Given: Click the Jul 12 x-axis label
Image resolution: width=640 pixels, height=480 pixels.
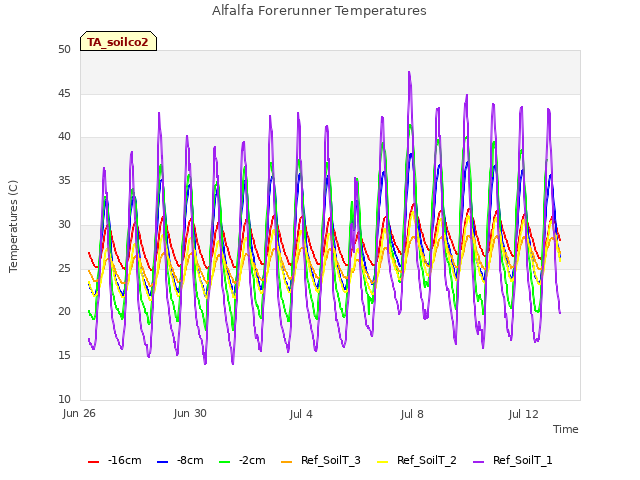Looking at the screenshot, I should 524,414.
